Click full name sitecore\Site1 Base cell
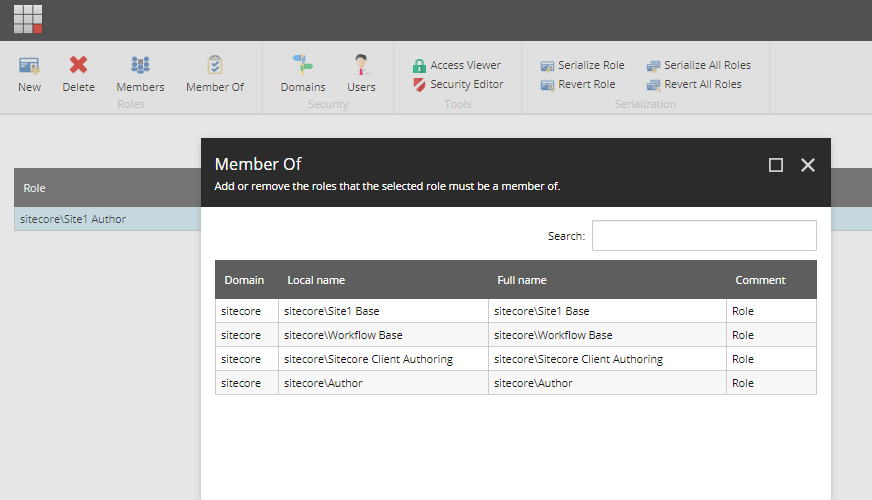This screenshot has width=872, height=500. click(x=607, y=311)
